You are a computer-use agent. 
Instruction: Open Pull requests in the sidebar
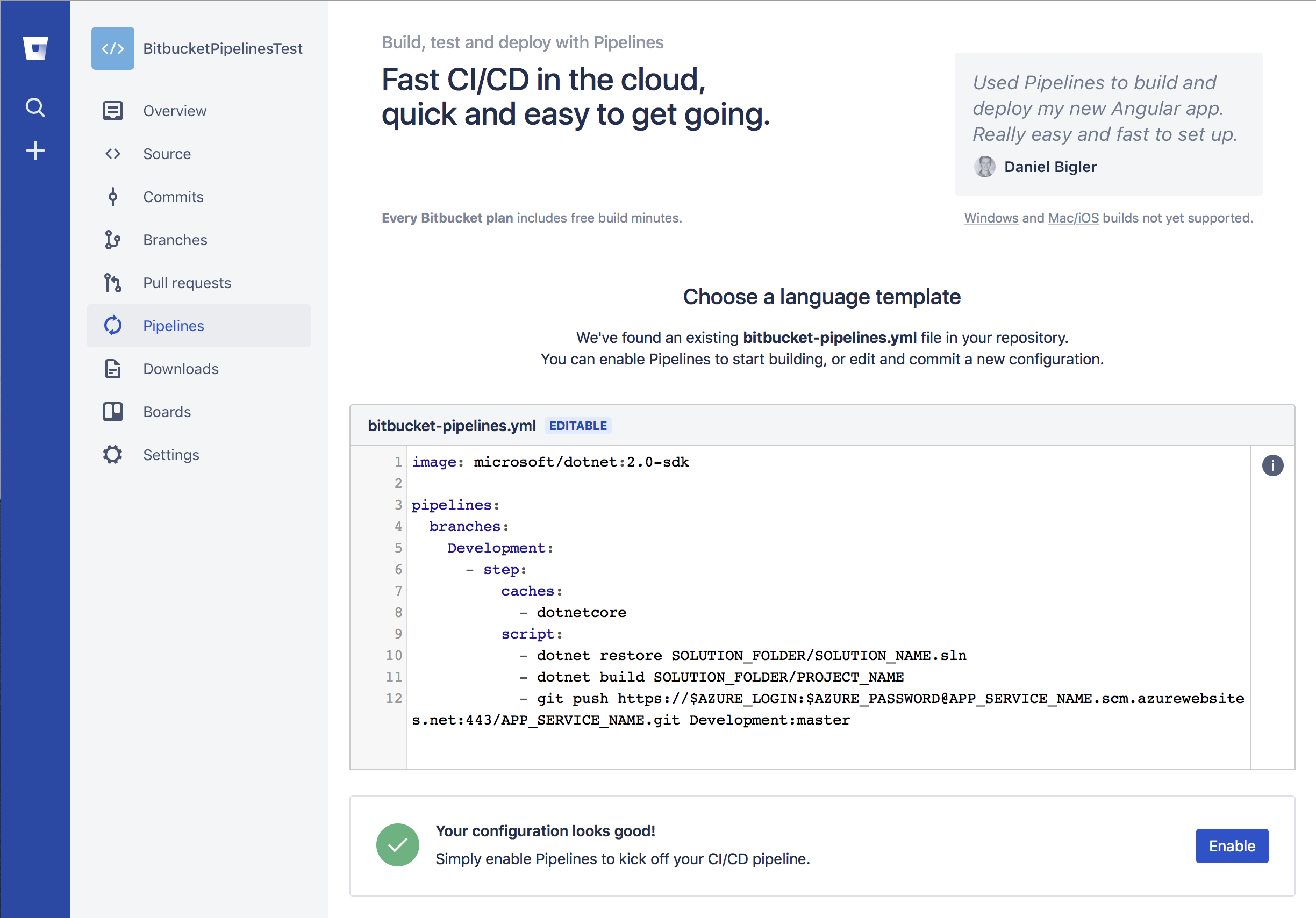tap(199, 283)
